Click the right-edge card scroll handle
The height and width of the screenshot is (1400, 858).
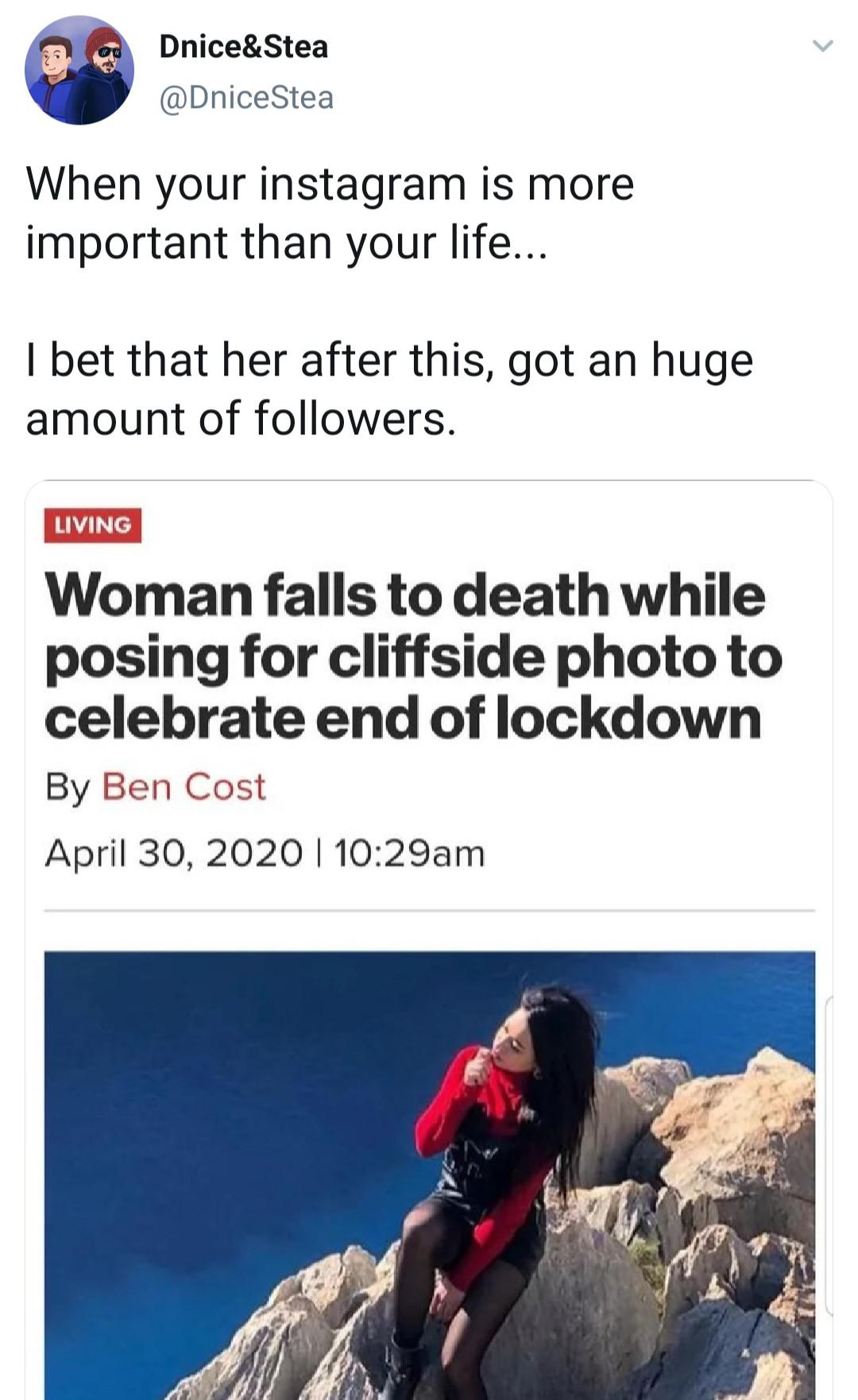pos(829,1155)
